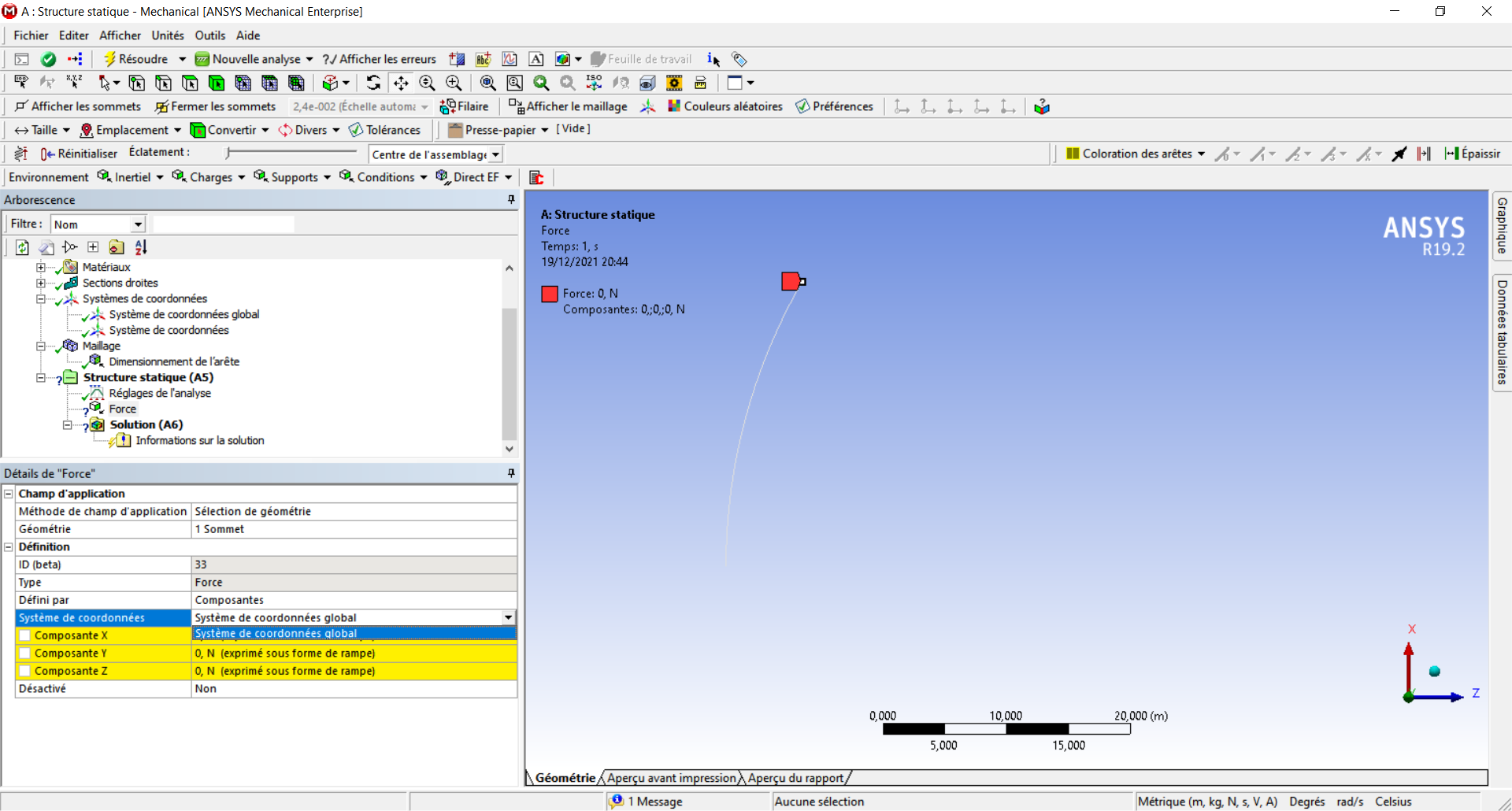Viewport: 1512px width, 811px height.
Task: Toggle Épaissir edge display
Action: click(x=1473, y=154)
